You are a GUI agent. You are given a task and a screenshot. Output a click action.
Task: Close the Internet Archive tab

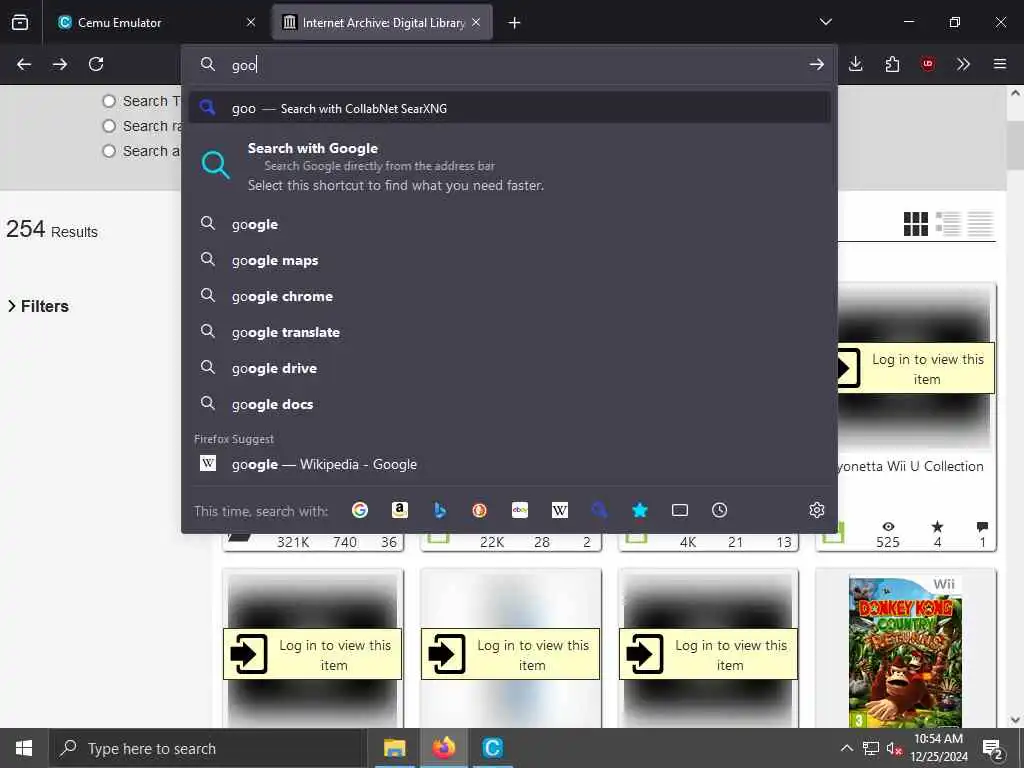tap(476, 22)
